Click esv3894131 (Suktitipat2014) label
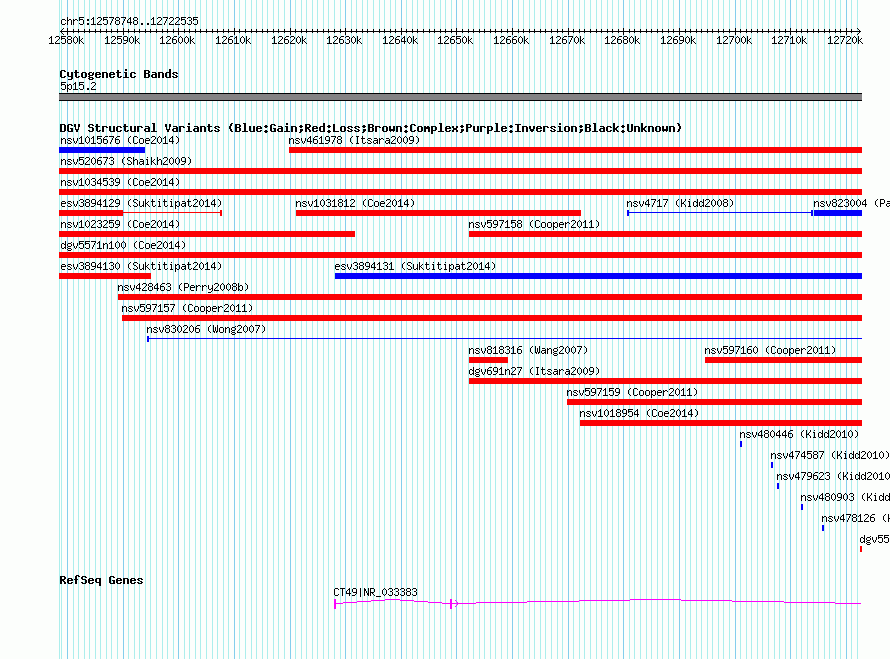The width and height of the screenshot is (890, 659). coord(415,266)
